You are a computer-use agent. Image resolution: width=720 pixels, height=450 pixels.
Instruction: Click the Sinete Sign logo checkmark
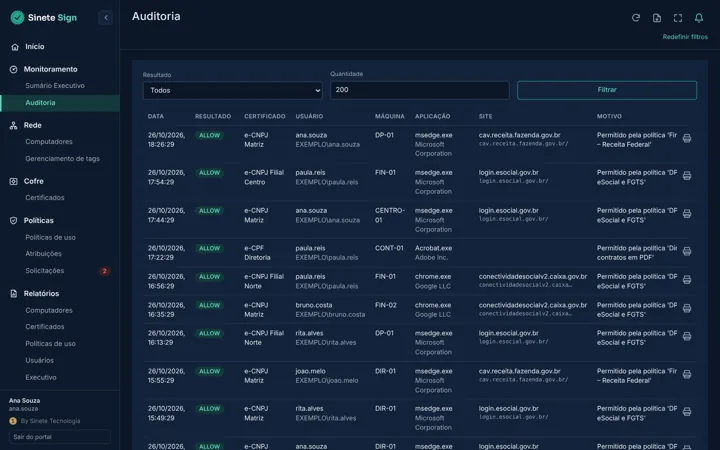coord(17,18)
